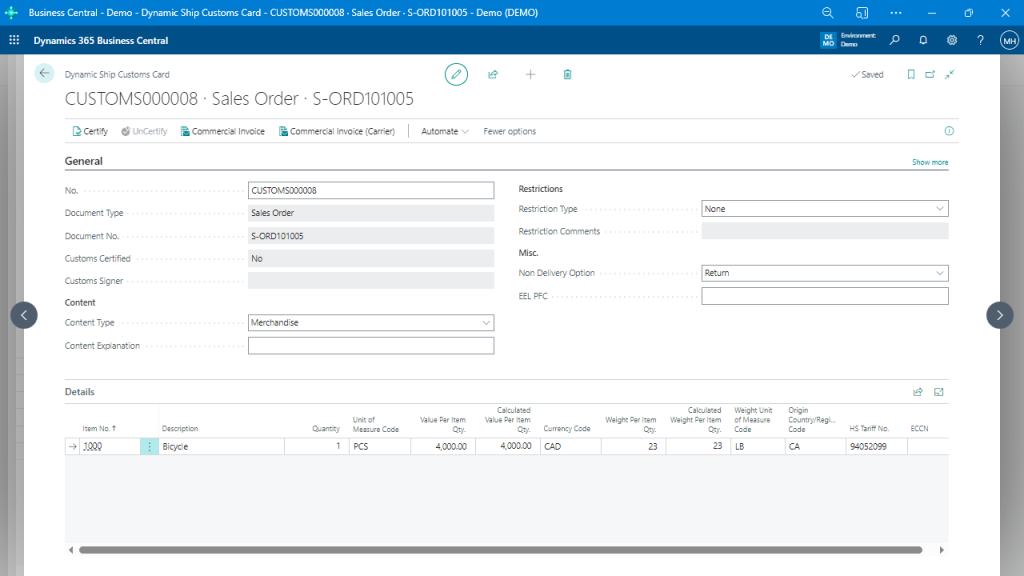Open the Details list in a new window
The image size is (1024, 576).
[x=938, y=391]
